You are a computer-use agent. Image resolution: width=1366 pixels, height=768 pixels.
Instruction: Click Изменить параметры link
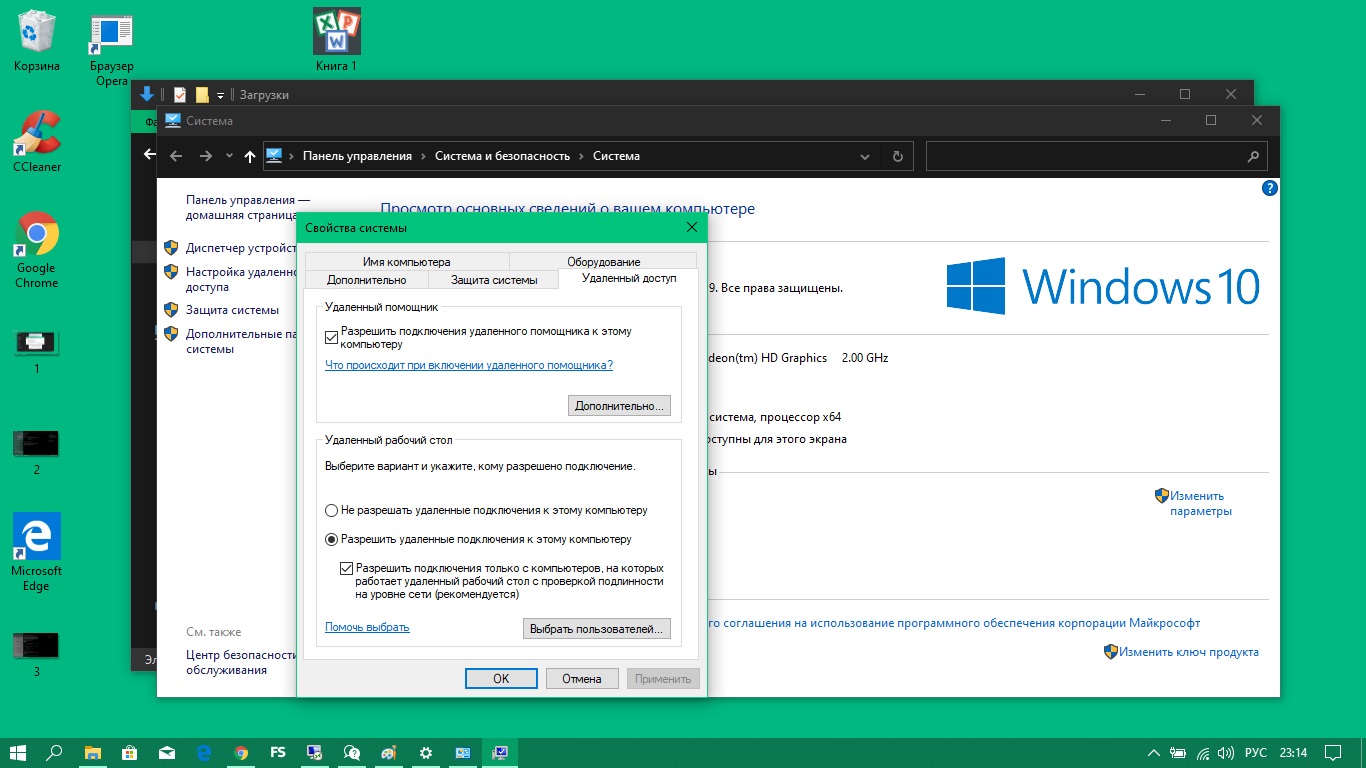pyautogui.click(x=1200, y=503)
